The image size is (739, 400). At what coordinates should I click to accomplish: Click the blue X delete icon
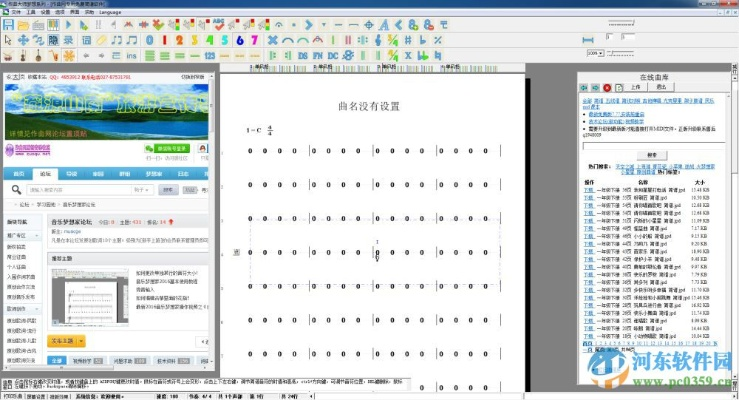click(x=271, y=40)
